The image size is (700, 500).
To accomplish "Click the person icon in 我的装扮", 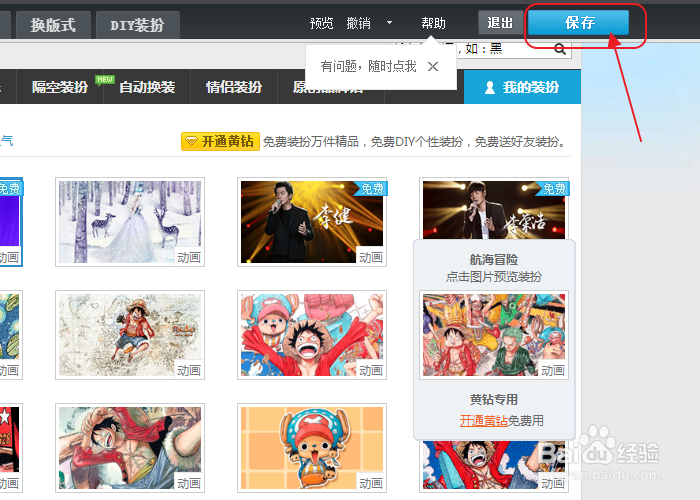I will point(490,88).
